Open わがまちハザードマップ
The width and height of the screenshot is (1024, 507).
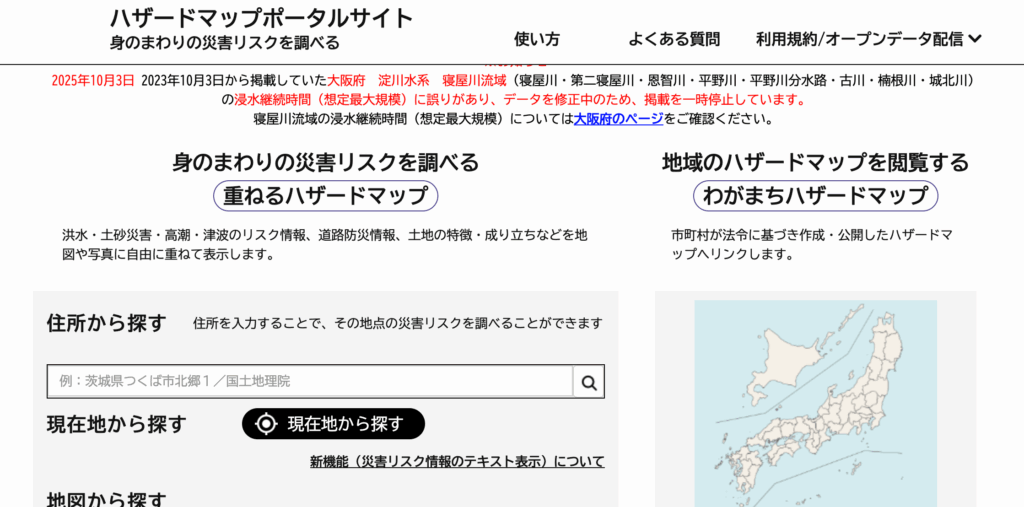point(815,195)
